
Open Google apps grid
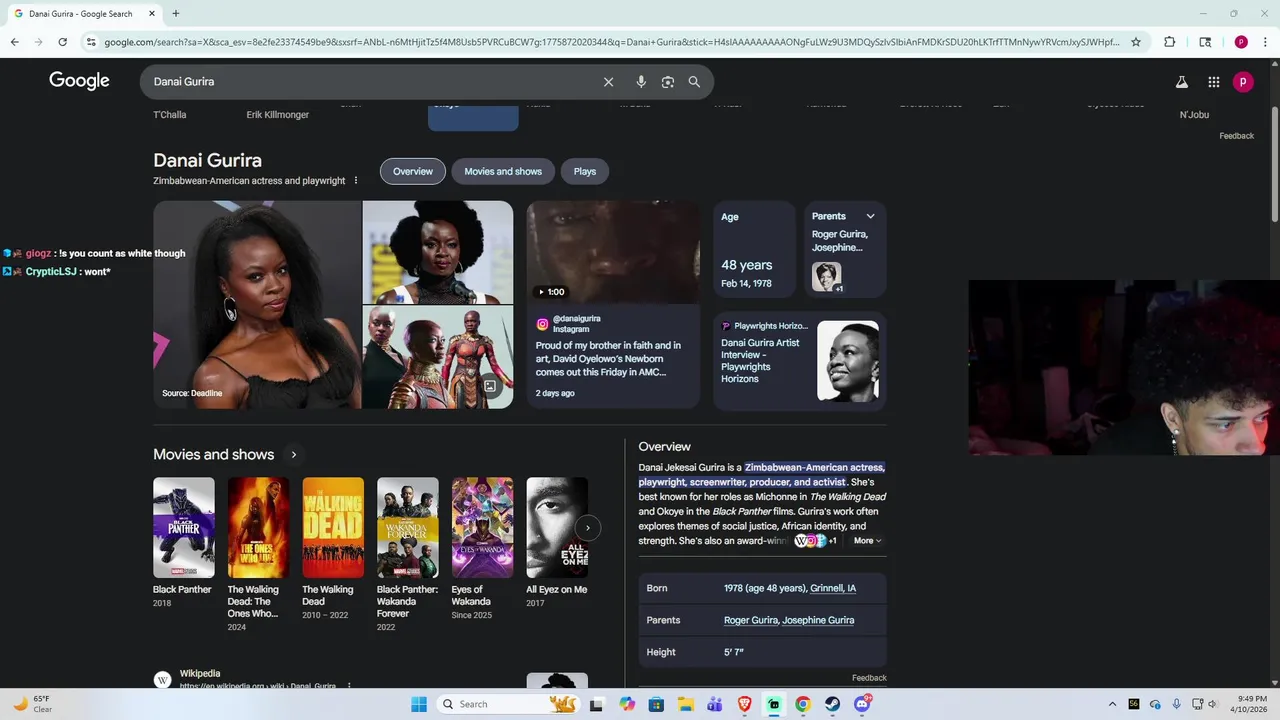(x=1213, y=82)
